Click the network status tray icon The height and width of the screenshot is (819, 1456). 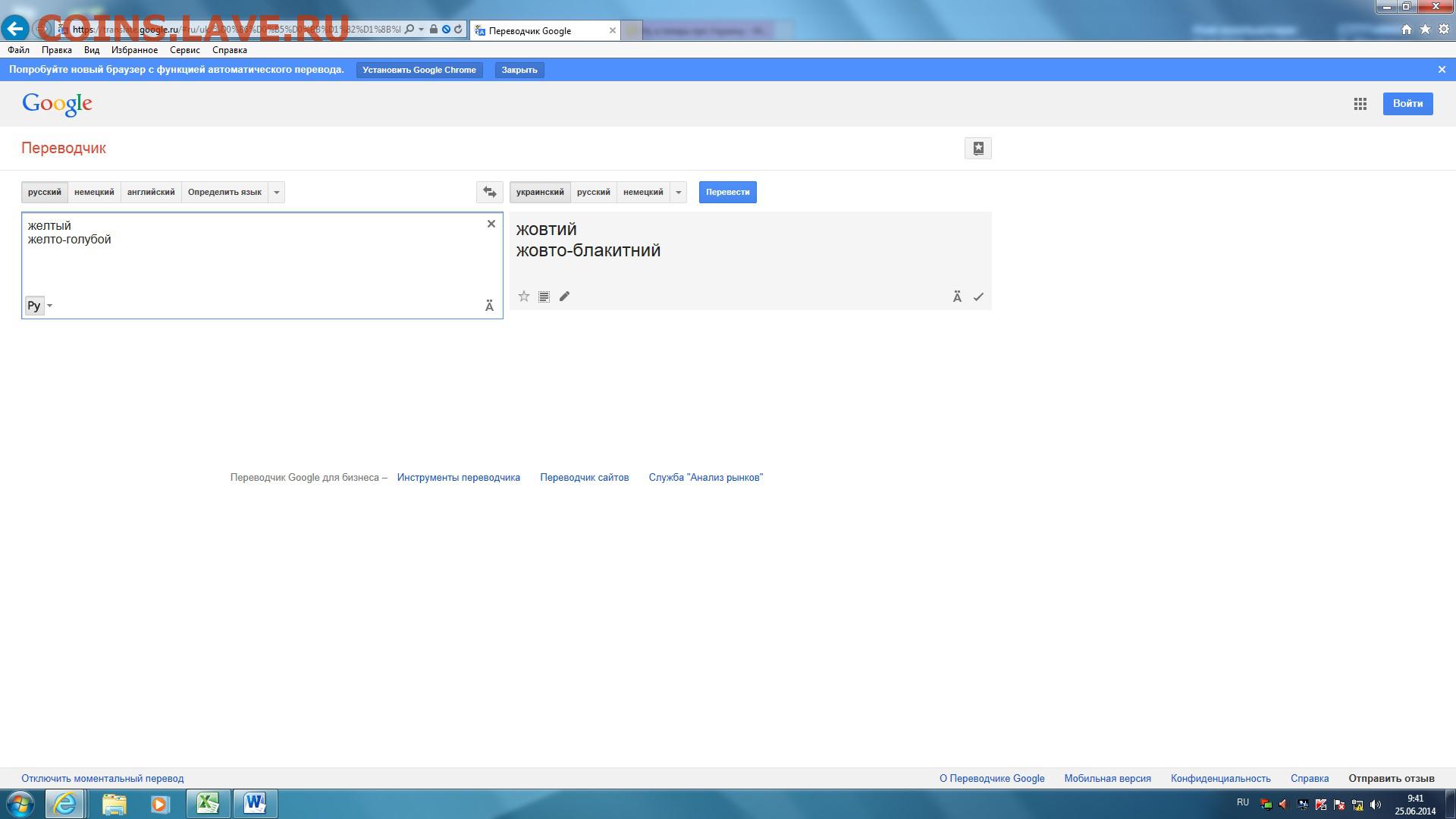click(1357, 805)
